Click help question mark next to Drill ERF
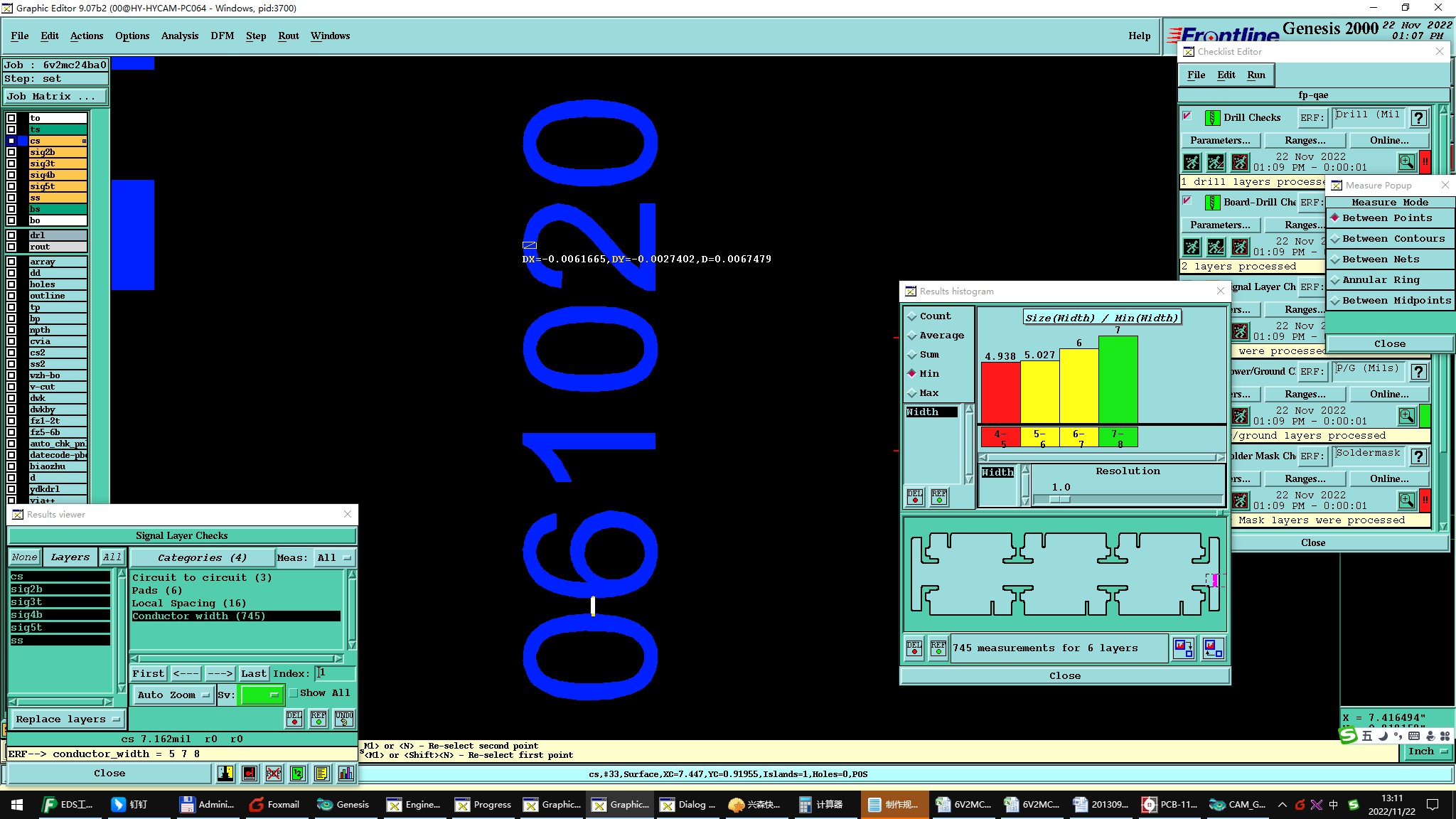This screenshot has width=1456, height=819. coord(1418,118)
